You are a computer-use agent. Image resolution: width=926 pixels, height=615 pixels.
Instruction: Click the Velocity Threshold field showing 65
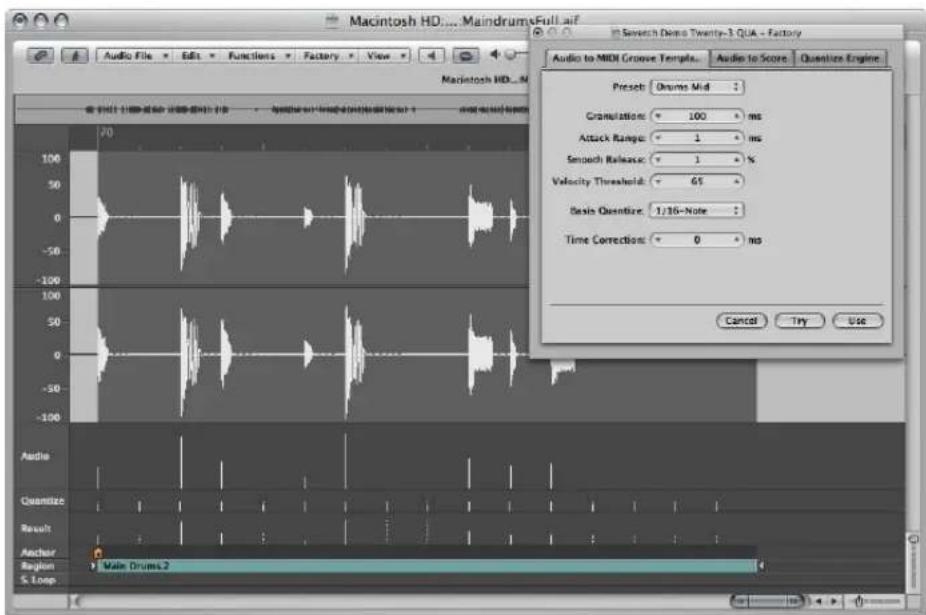coord(697,181)
